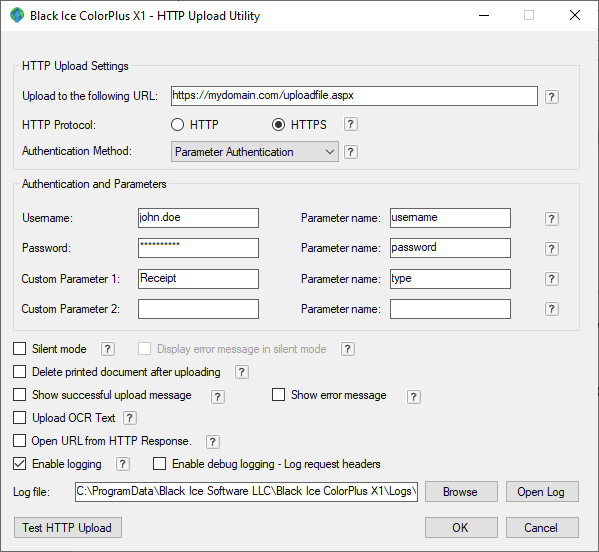Image resolution: width=599 pixels, height=552 pixels.
Task: Click the Test HTTP Upload button
Action: [x=68, y=528]
